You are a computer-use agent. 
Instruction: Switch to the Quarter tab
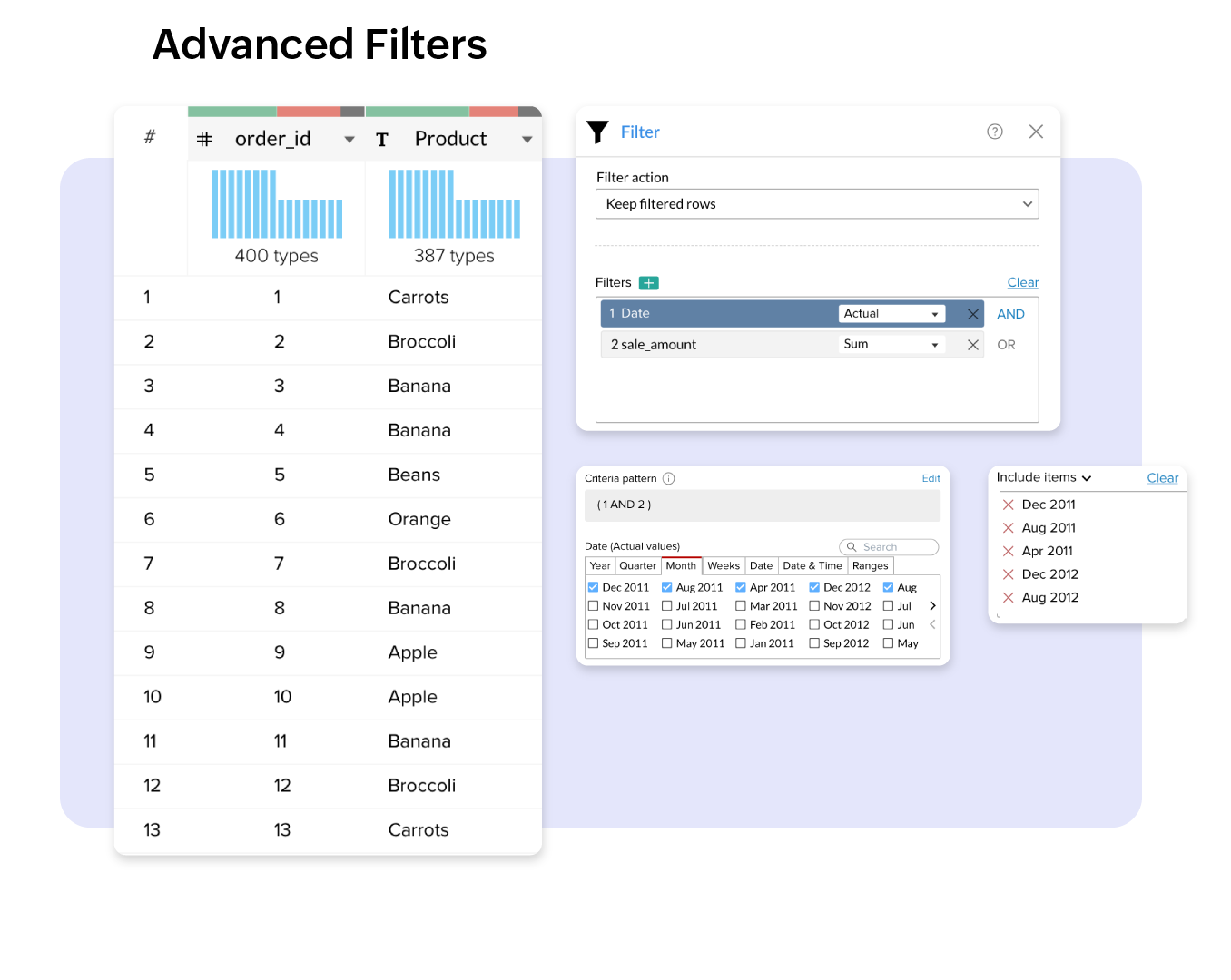click(x=637, y=566)
